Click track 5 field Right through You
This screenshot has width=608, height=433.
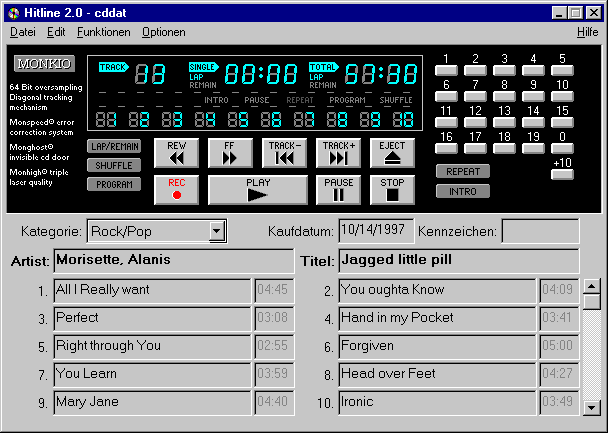[152, 347]
